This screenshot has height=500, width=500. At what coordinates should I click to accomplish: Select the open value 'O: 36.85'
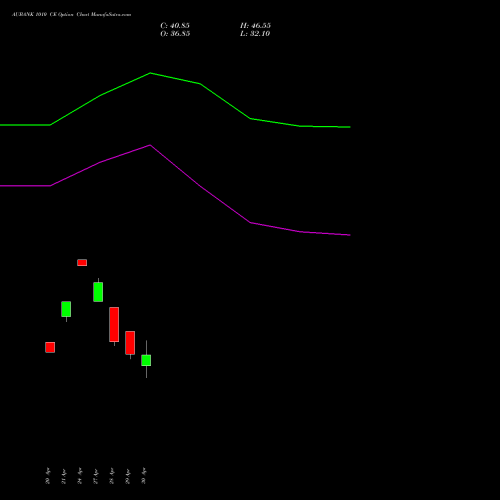tap(175, 34)
